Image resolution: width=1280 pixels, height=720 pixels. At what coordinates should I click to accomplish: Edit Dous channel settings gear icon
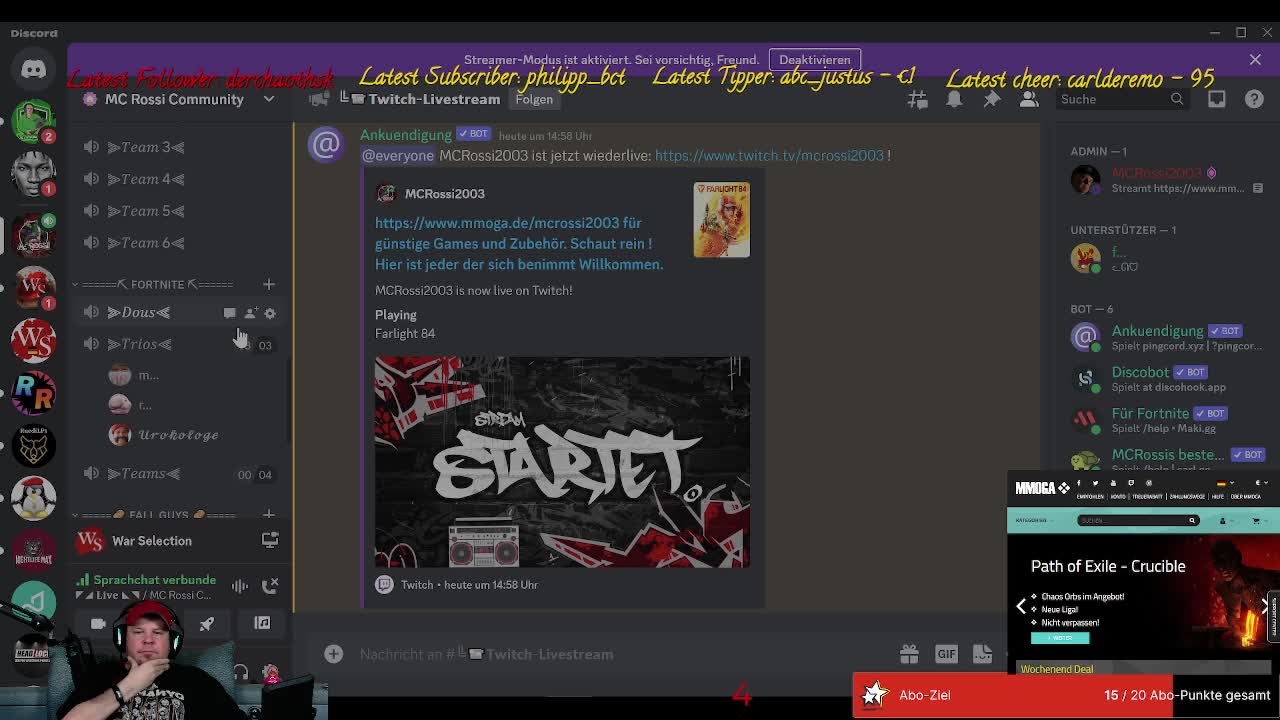[270, 313]
